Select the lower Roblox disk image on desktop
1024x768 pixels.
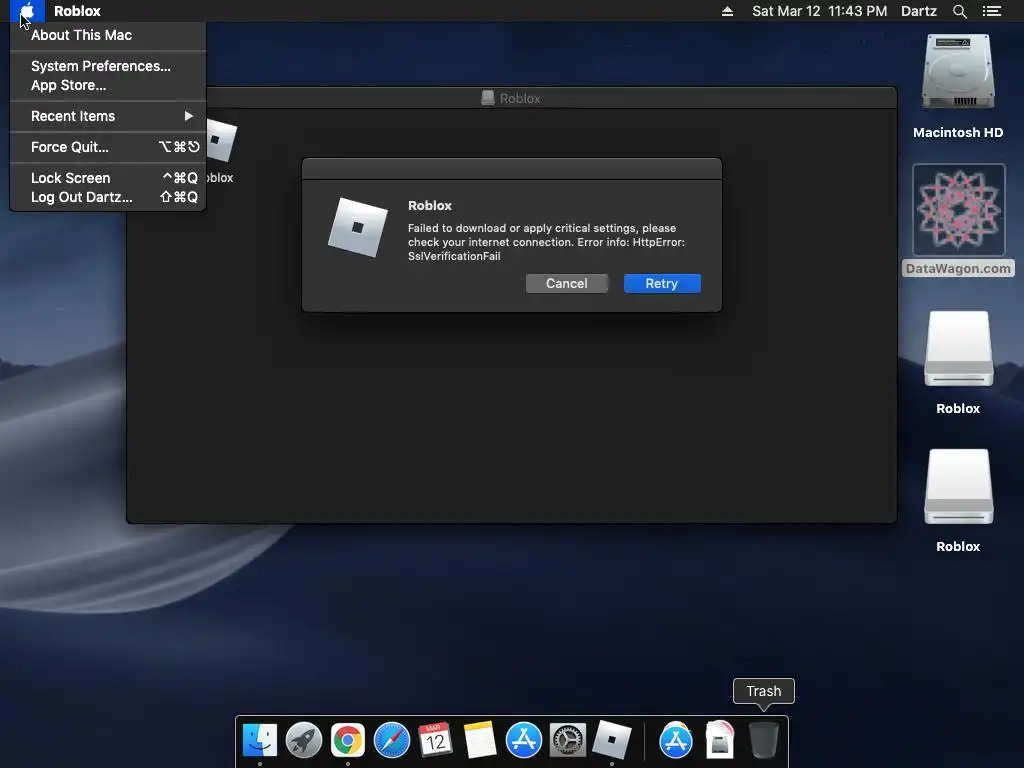click(x=958, y=500)
